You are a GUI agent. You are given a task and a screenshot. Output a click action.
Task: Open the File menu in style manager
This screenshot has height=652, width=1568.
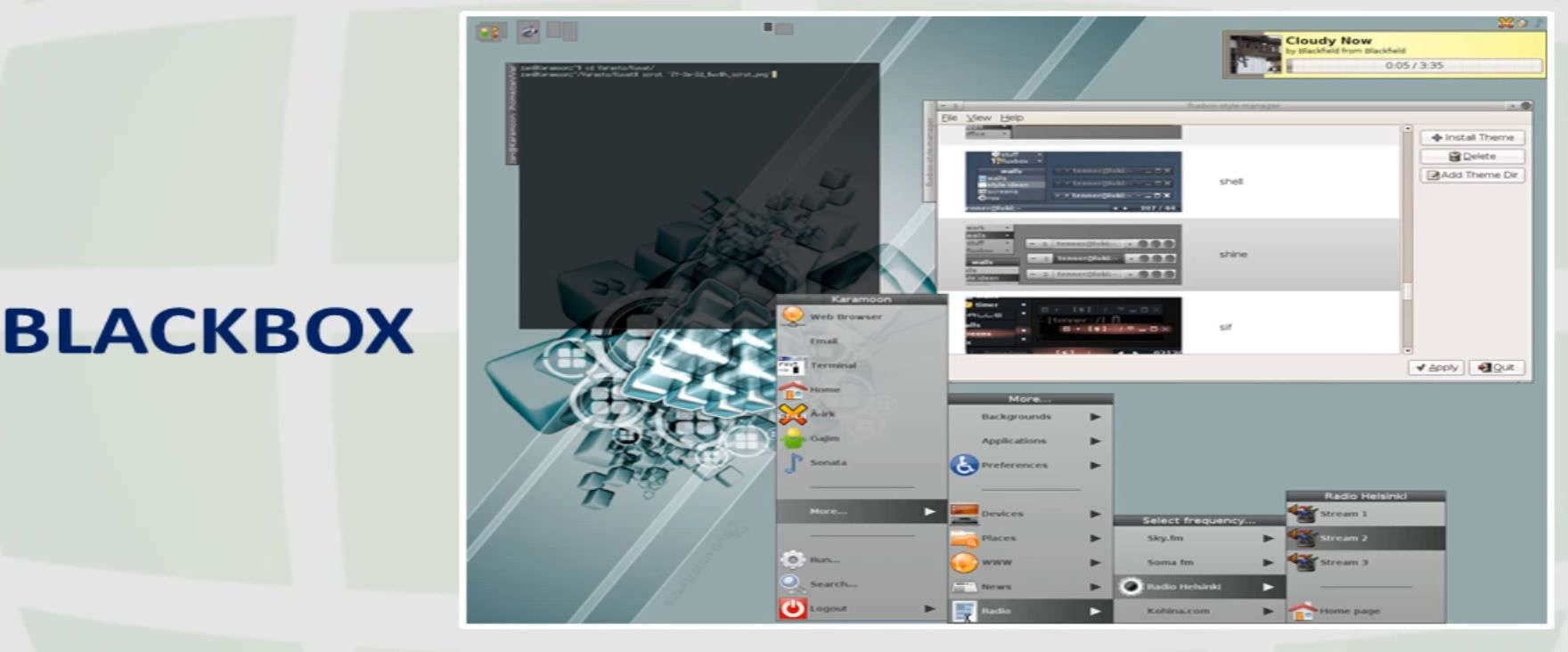point(950,118)
